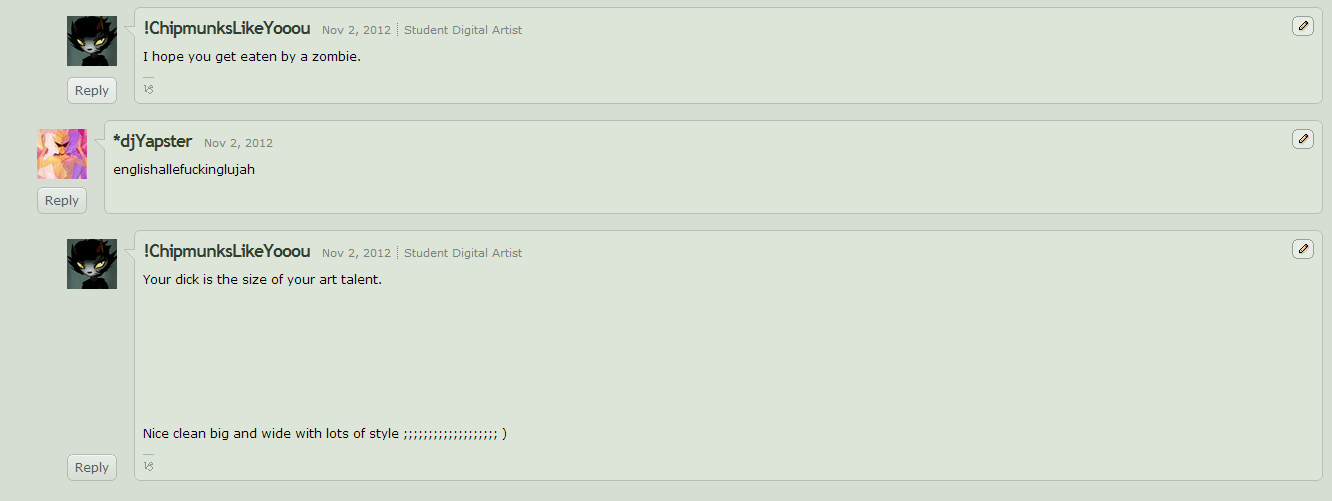
Task: Click the Nov 2, 2012 timestamp on the art talent comment
Action: click(356, 253)
